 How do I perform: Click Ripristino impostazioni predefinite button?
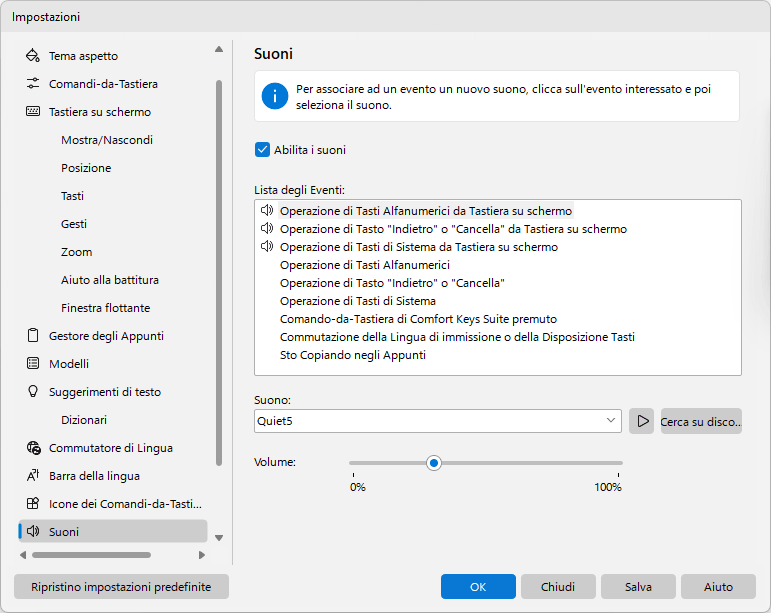coord(121,586)
